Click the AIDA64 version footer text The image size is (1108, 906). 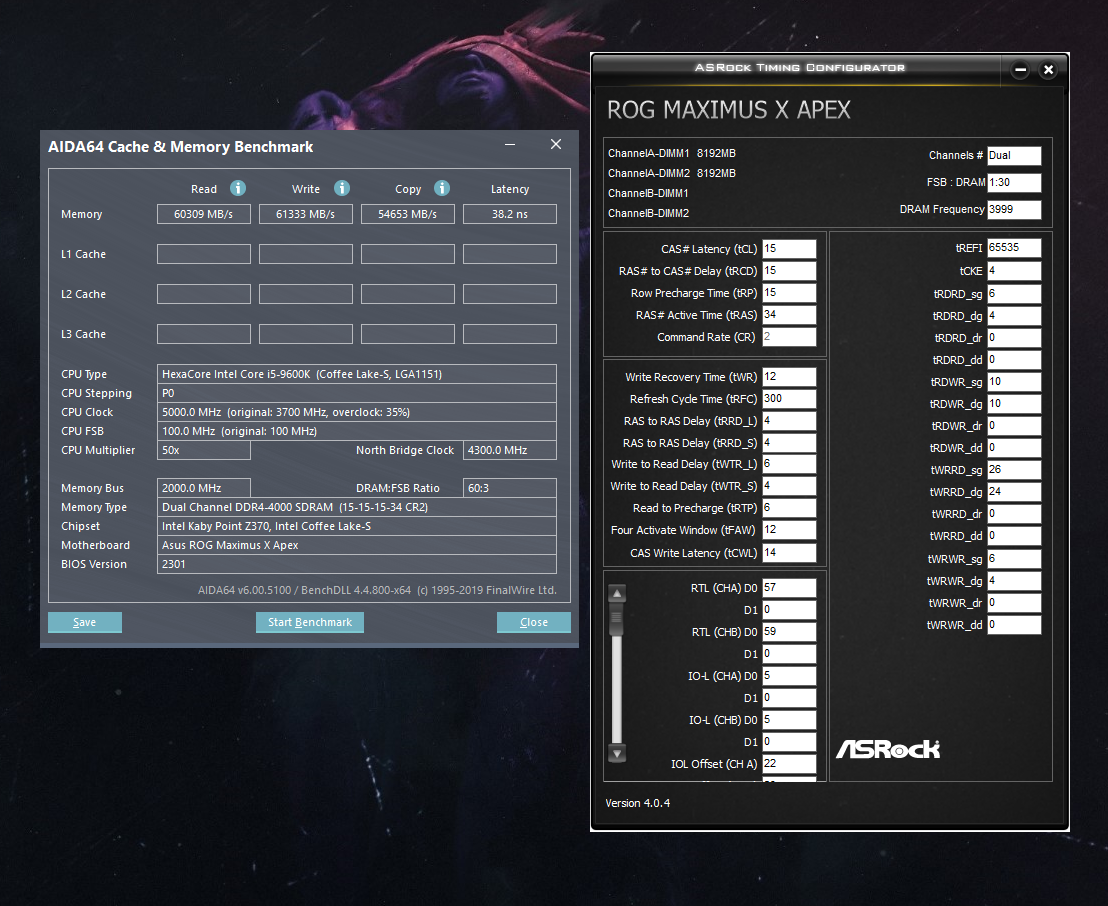point(377,590)
